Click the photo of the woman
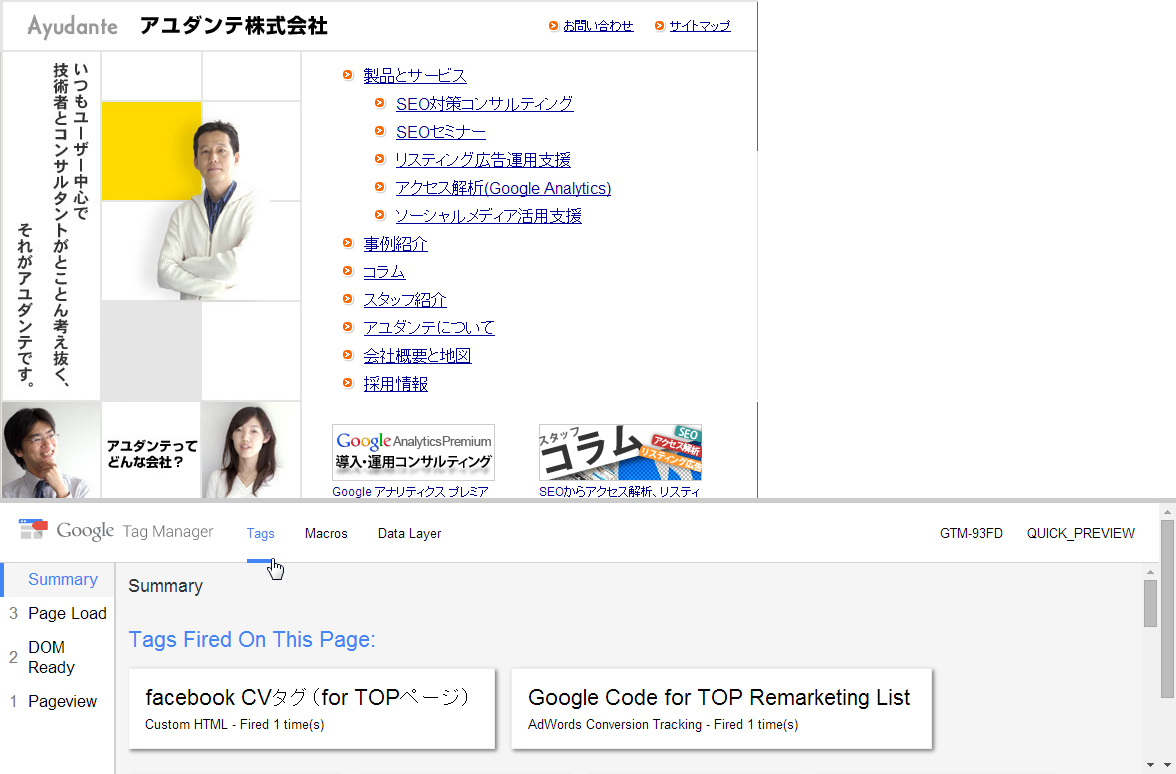1176x774 pixels. pos(250,450)
